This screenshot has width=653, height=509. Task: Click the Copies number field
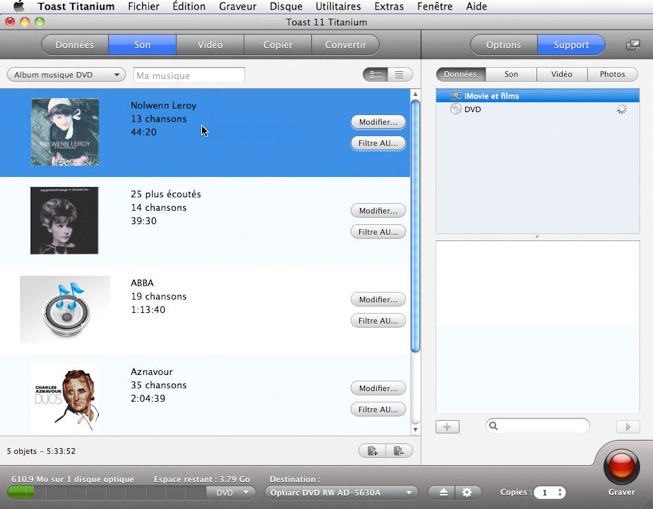click(x=545, y=493)
